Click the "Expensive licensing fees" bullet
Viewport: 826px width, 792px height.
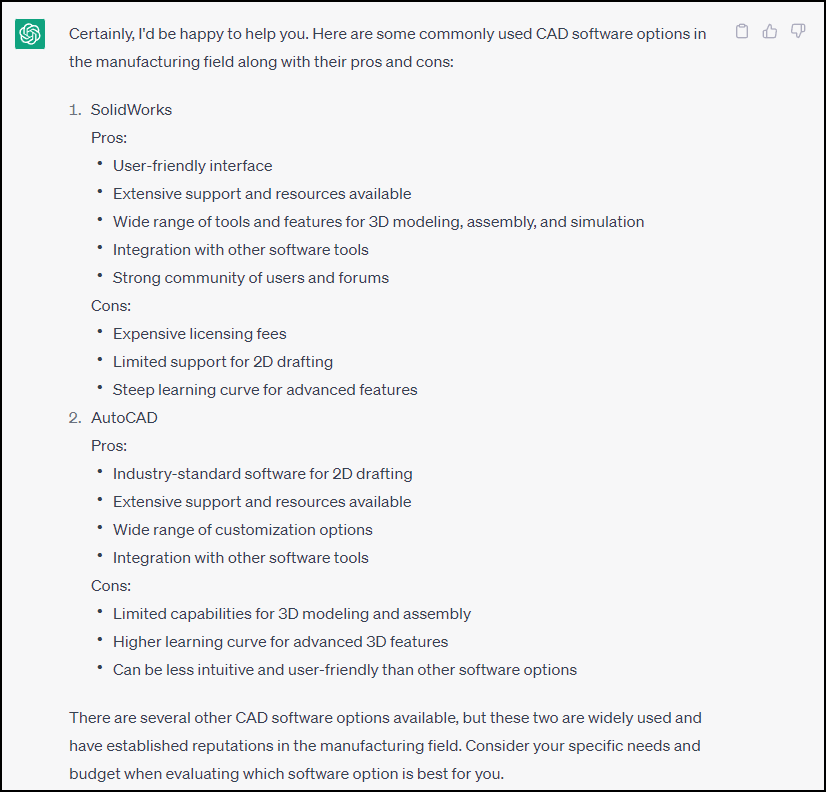[x=200, y=334]
